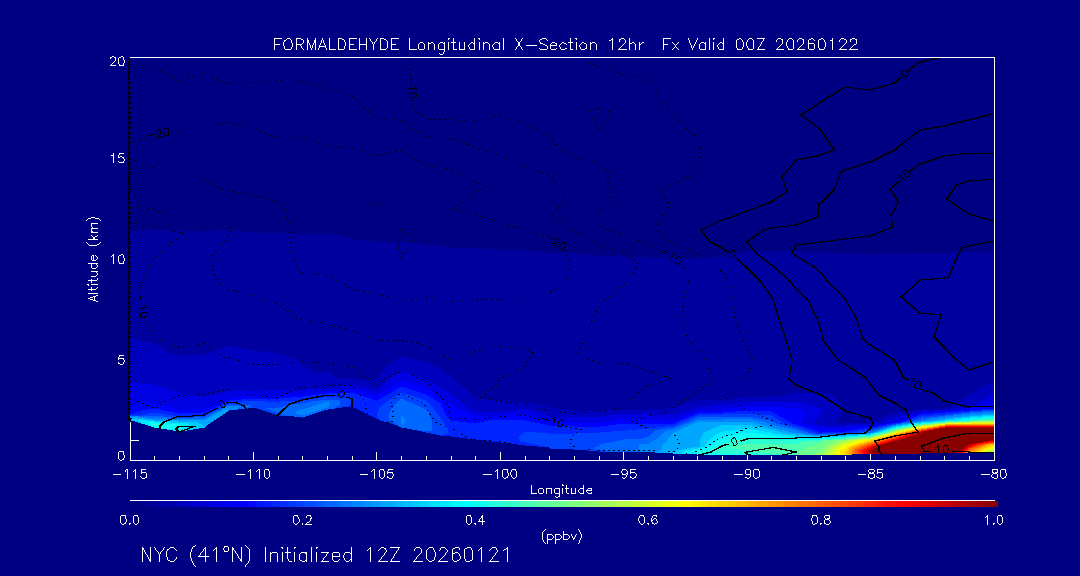This screenshot has height=576, width=1080.
Task: Click the 10 km altitude tick label
Action: (116, 259)
